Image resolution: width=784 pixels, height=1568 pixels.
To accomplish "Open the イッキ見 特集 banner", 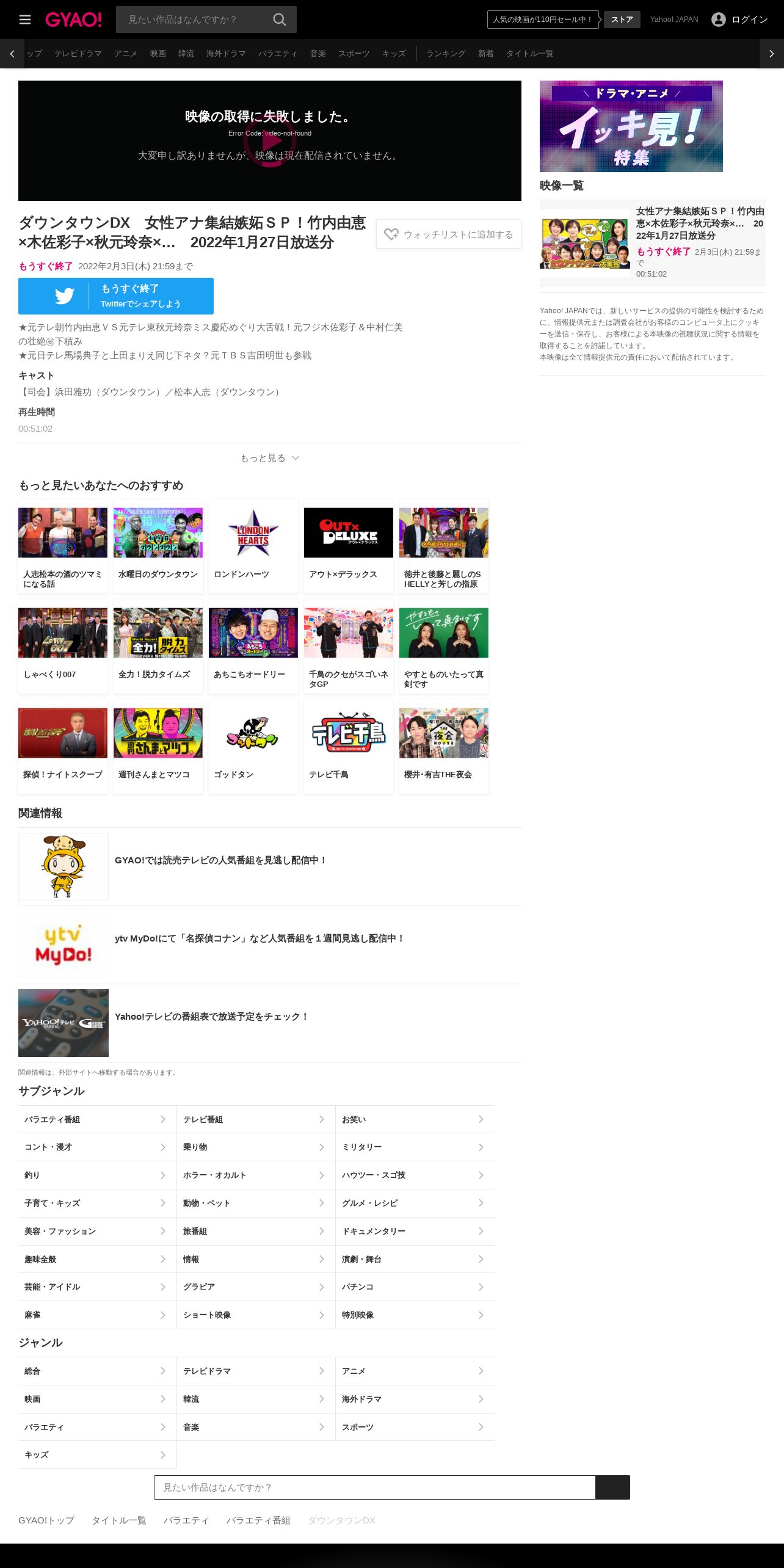I will [x=631, y=126].
